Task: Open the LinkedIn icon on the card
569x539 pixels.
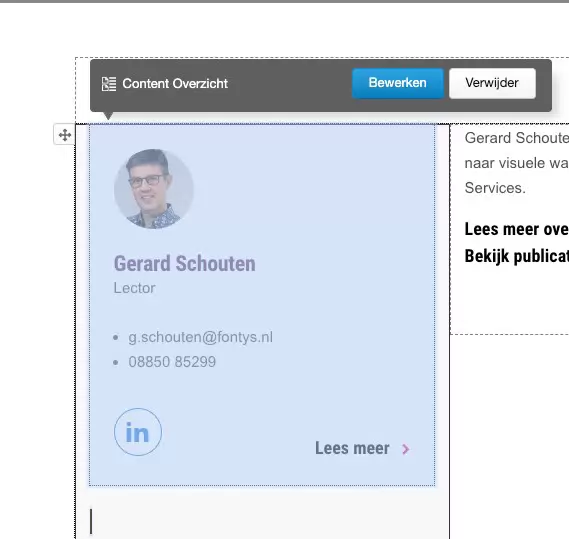Action: click(x=138, y=432)
